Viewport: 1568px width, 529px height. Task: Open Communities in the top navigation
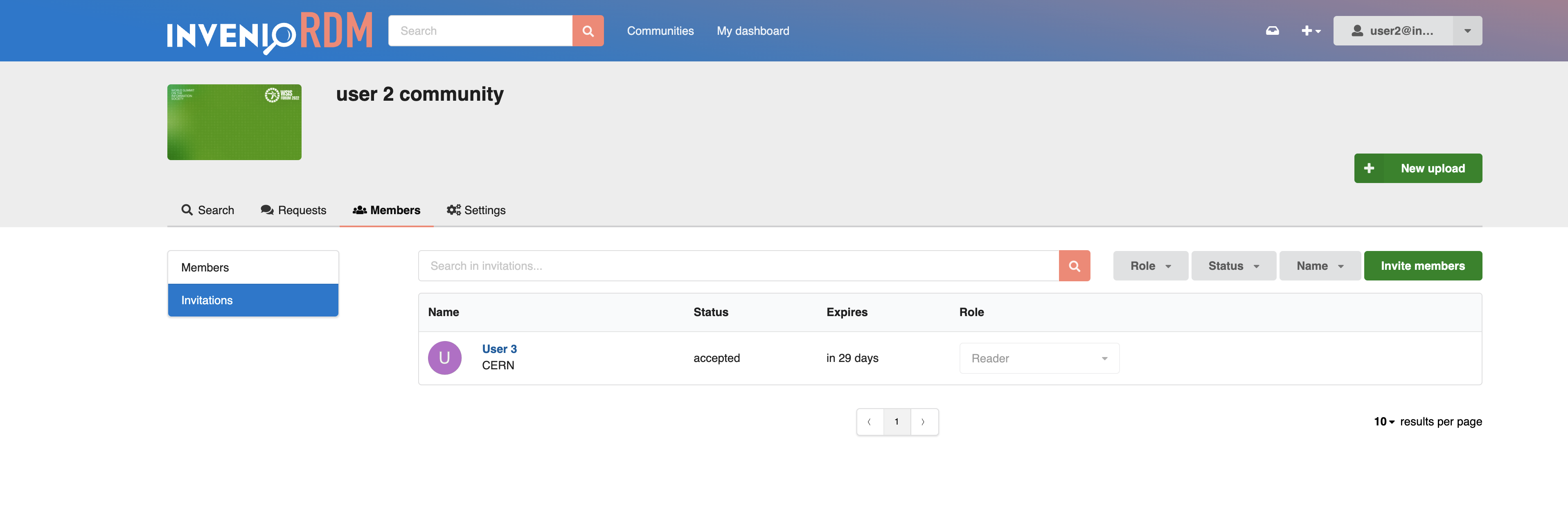pos(660,30)
